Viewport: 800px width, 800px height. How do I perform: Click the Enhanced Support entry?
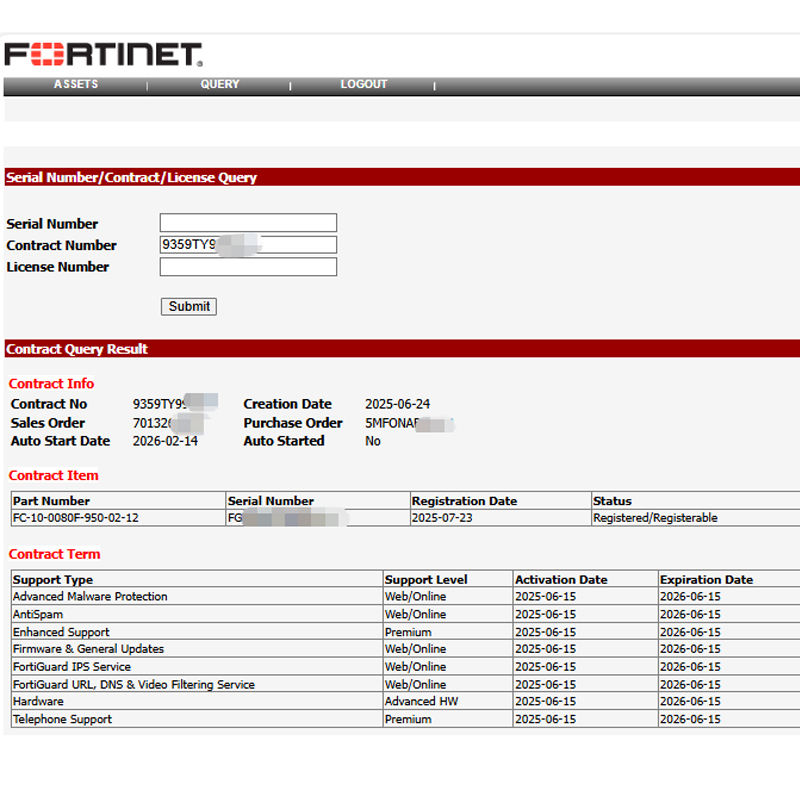coord(61,632)
